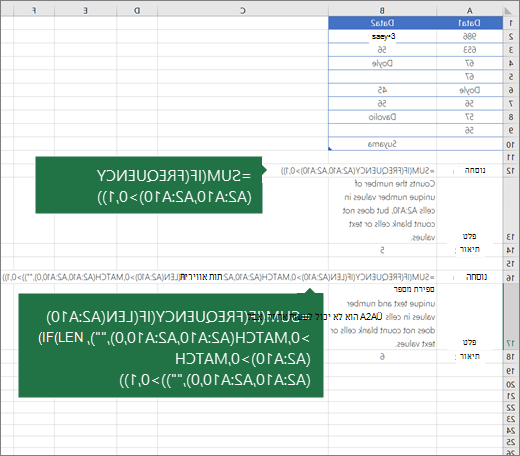Select row 16 header
This screenshot has height=456, width=520.
(511, 277)
